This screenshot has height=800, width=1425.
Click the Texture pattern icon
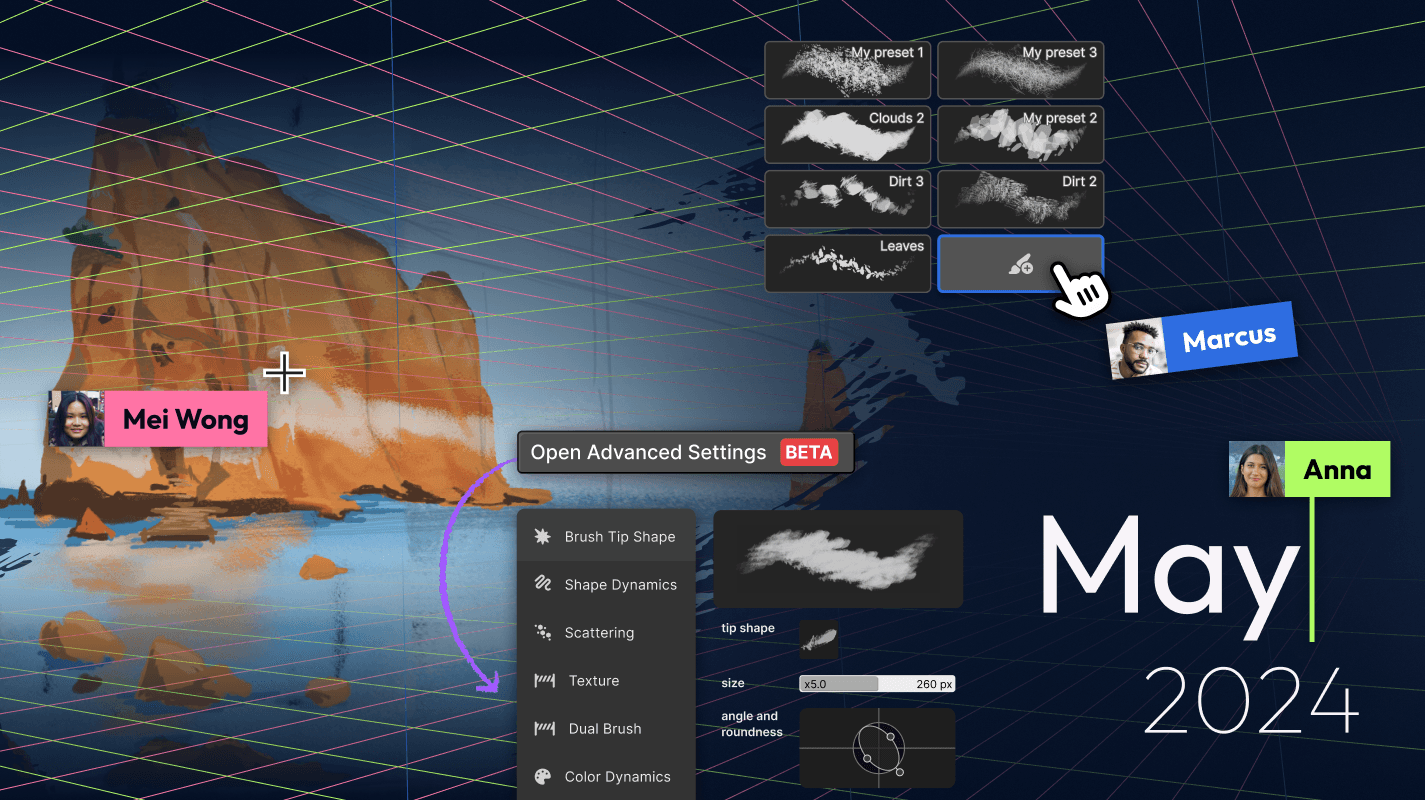click(544, 681)
